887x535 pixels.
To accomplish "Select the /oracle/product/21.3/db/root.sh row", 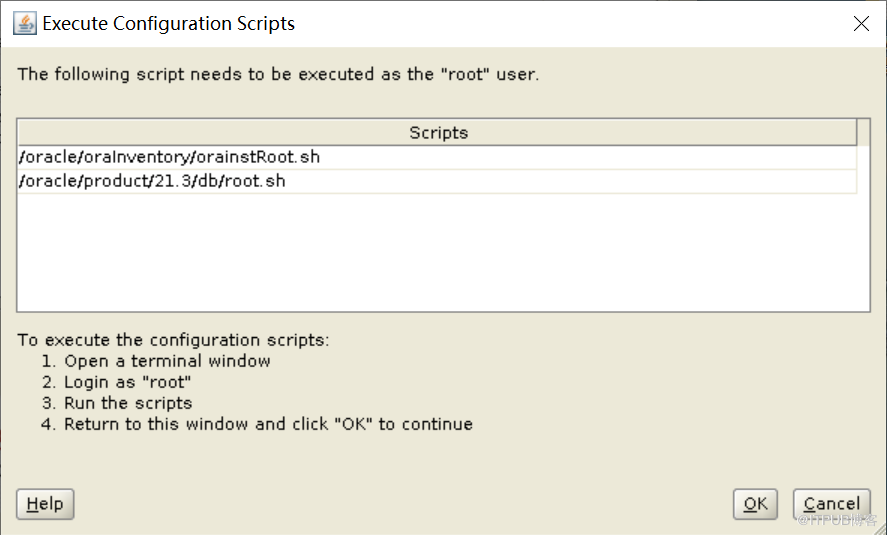I will click(152, 181).
